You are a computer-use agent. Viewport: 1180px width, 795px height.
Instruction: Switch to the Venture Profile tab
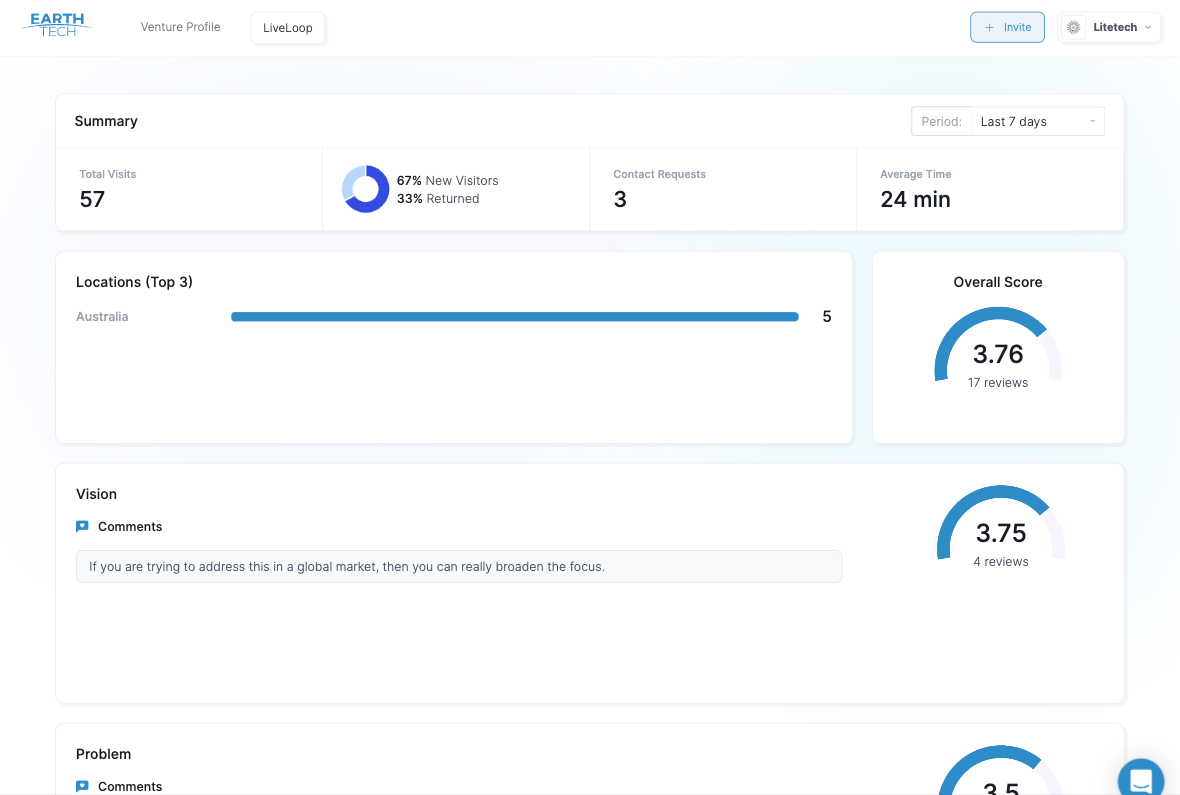coord(180,27)
